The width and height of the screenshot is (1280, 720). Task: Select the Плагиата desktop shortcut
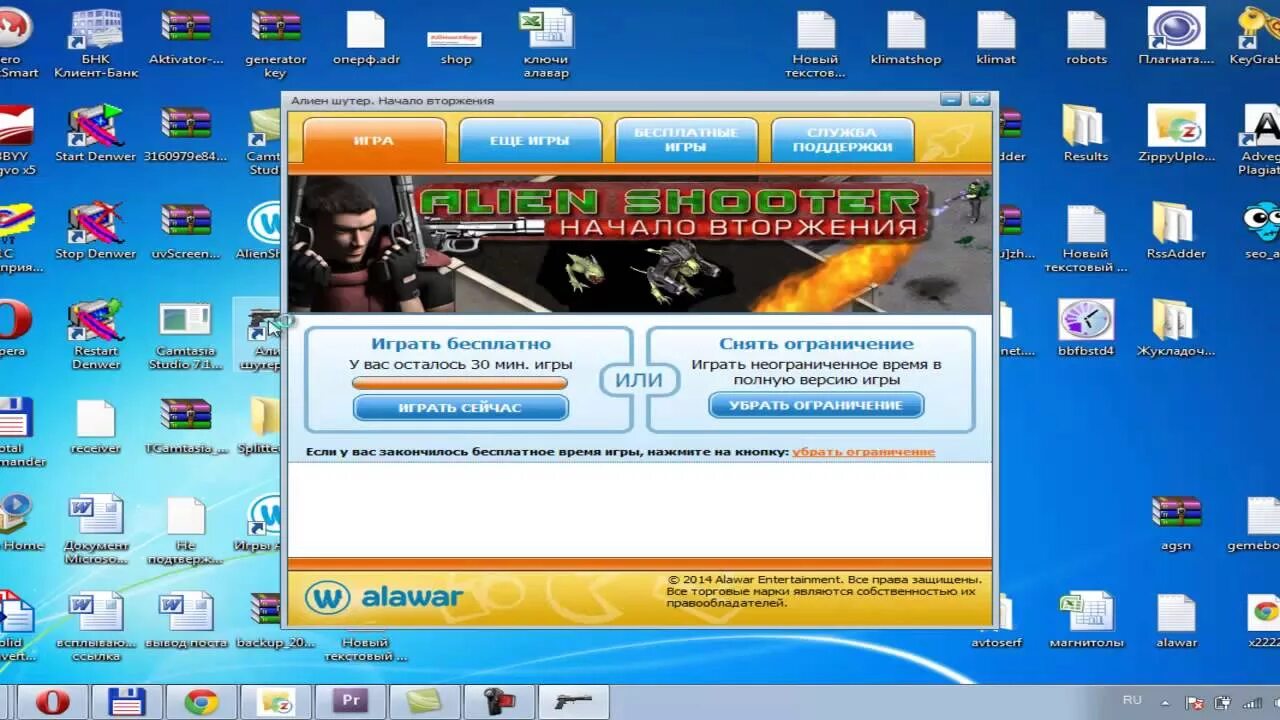point(1176,38)
